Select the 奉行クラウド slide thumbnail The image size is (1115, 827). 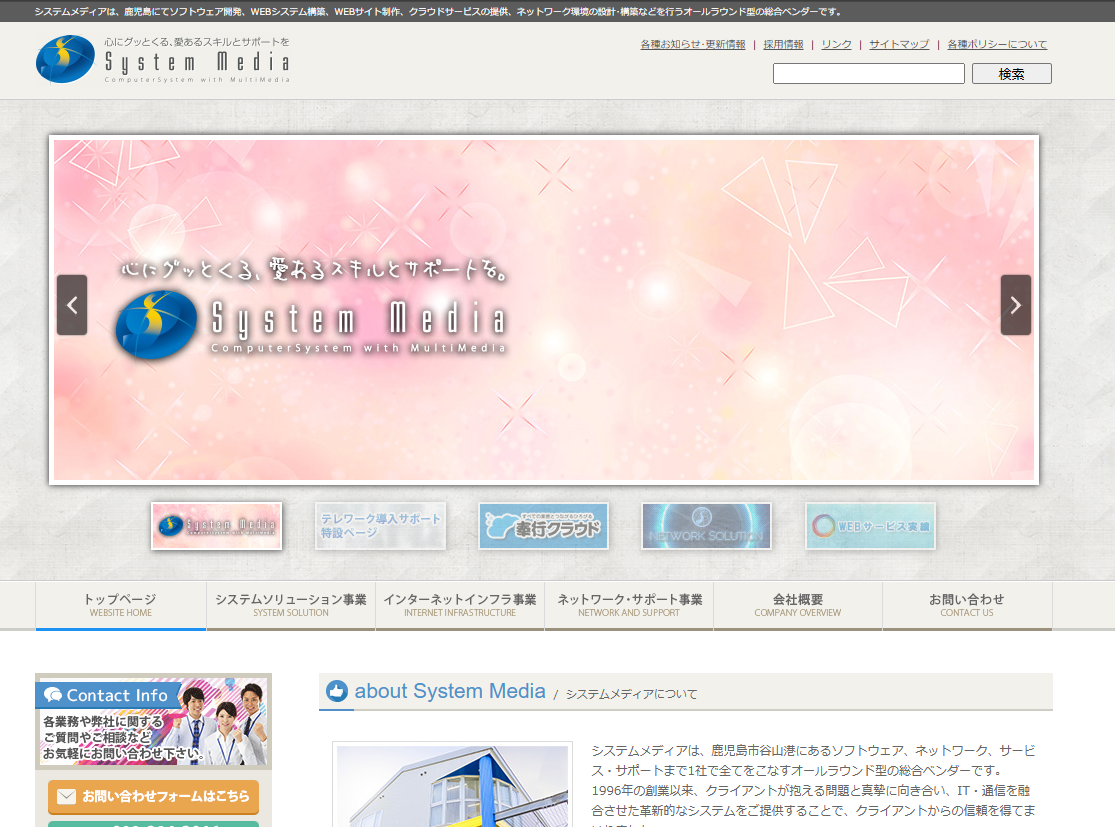(x=543, y=526)
